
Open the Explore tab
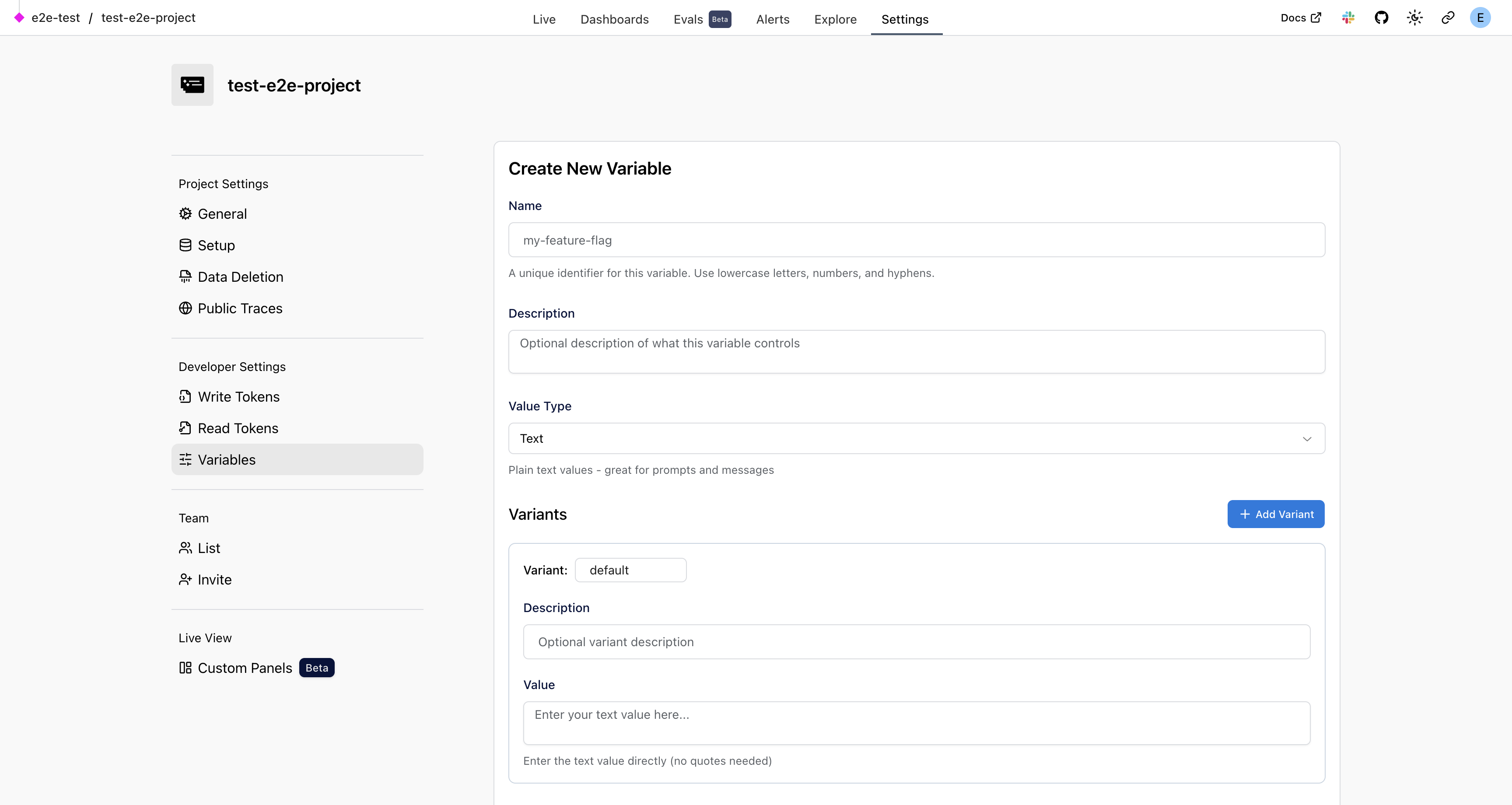(x=835, y=19)
